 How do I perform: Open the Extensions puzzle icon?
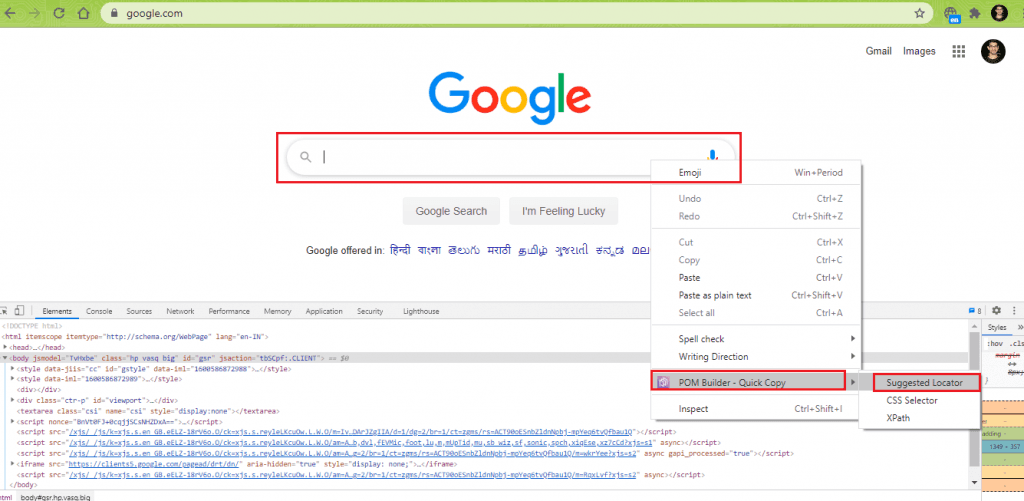pos(975,13)
